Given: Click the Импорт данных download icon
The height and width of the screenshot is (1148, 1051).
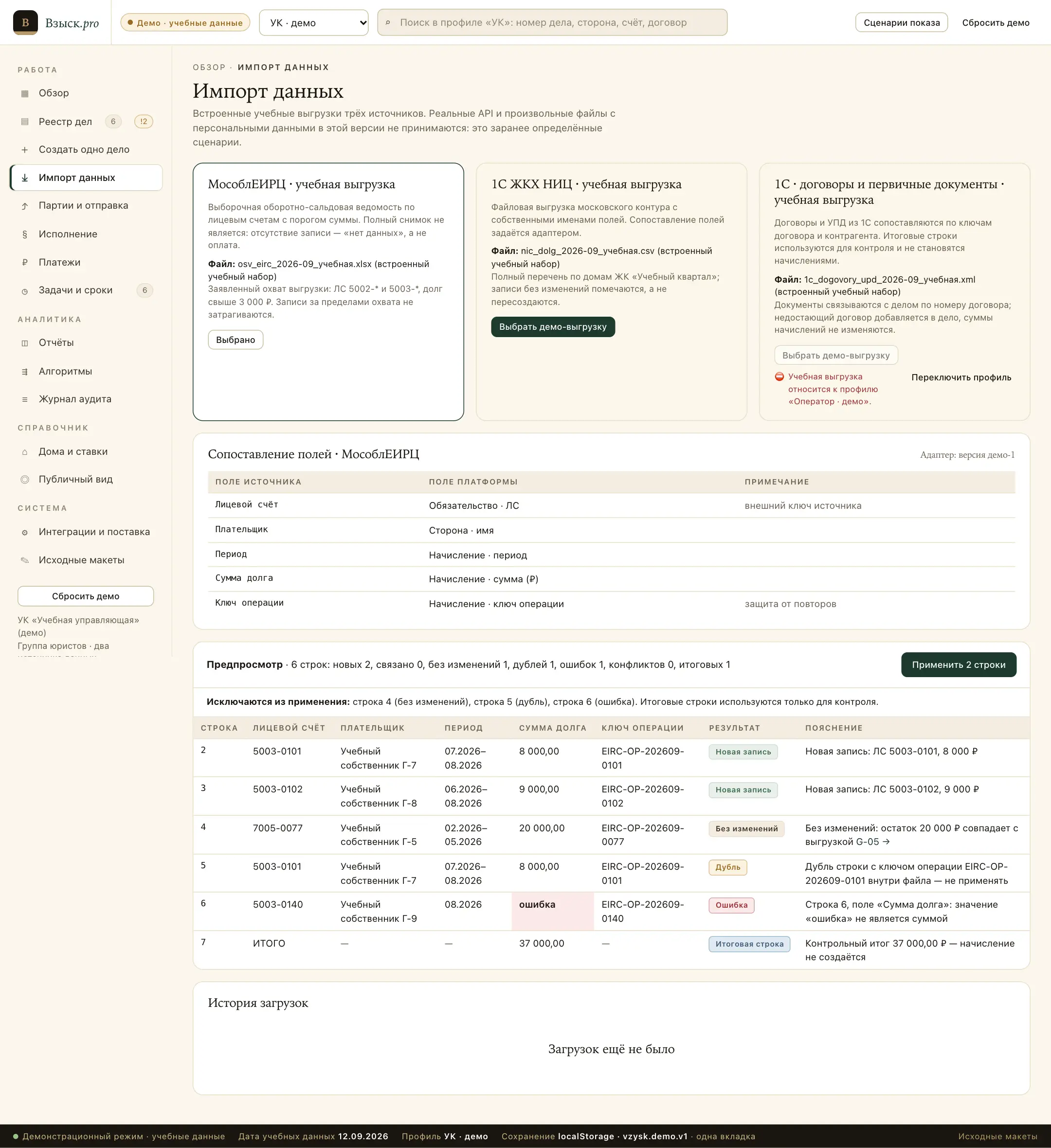Looking at the screenshot, I should (x=24, y=178).
